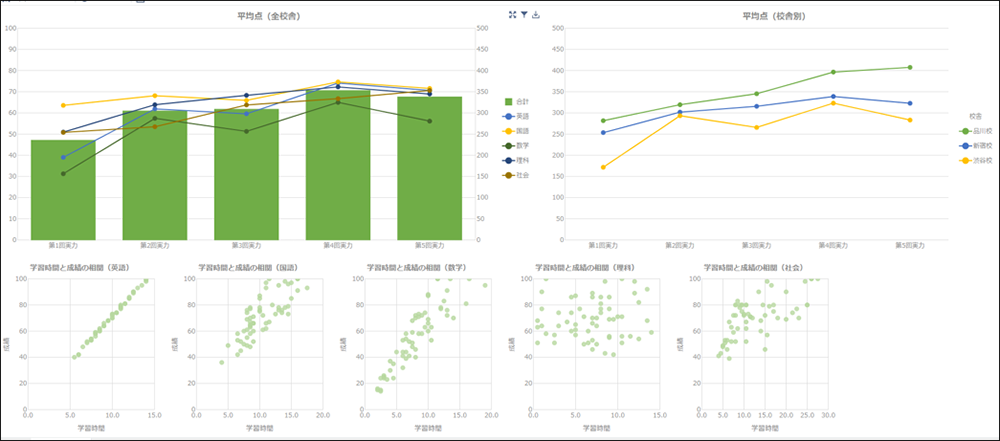The height and width of the screenshot is (441, 1000).
Task: Click the 学習時間と成績の相関（国語）title
Action: coord(247,267)
